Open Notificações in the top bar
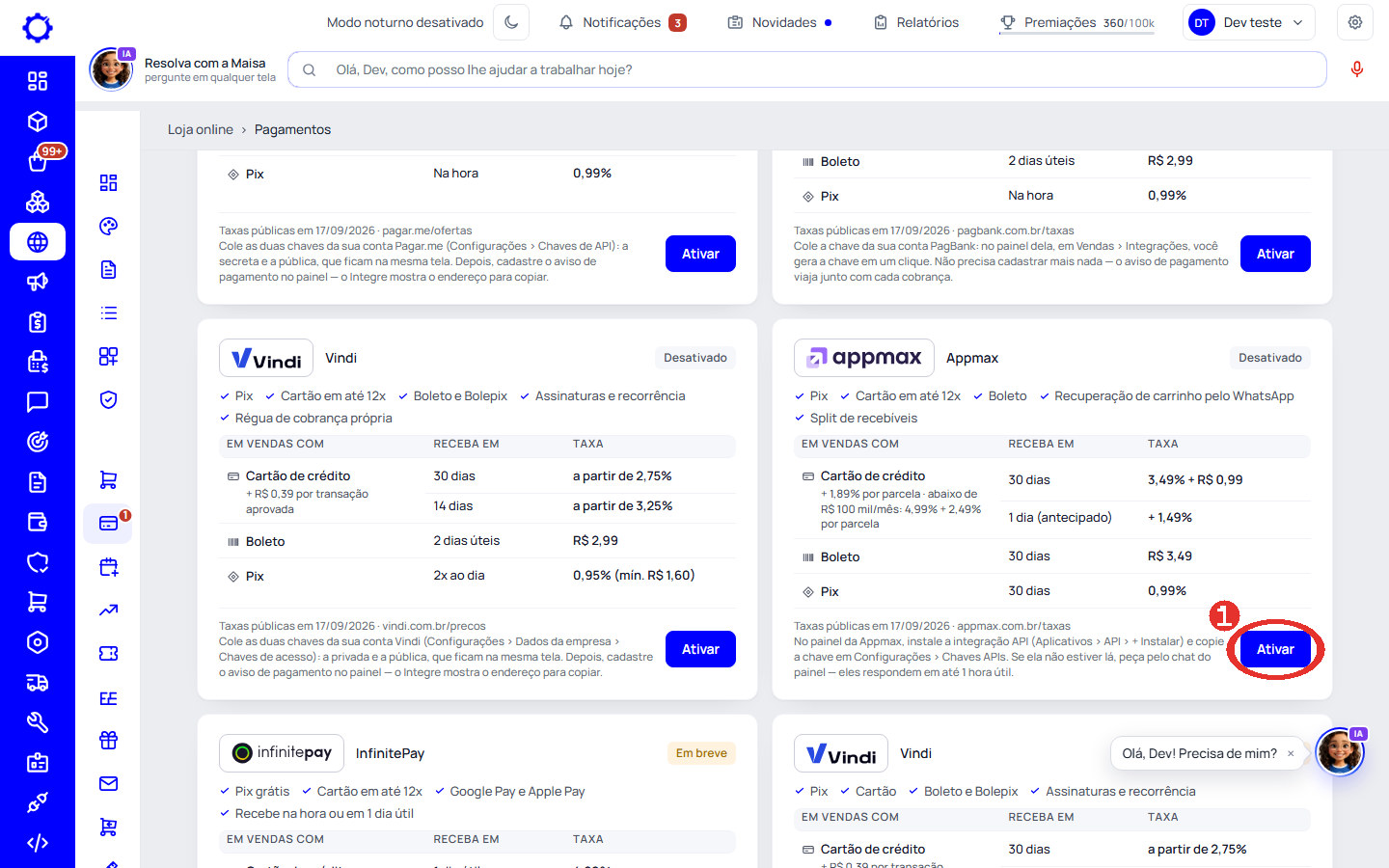Screen dimensions: 1389x868 623,22
